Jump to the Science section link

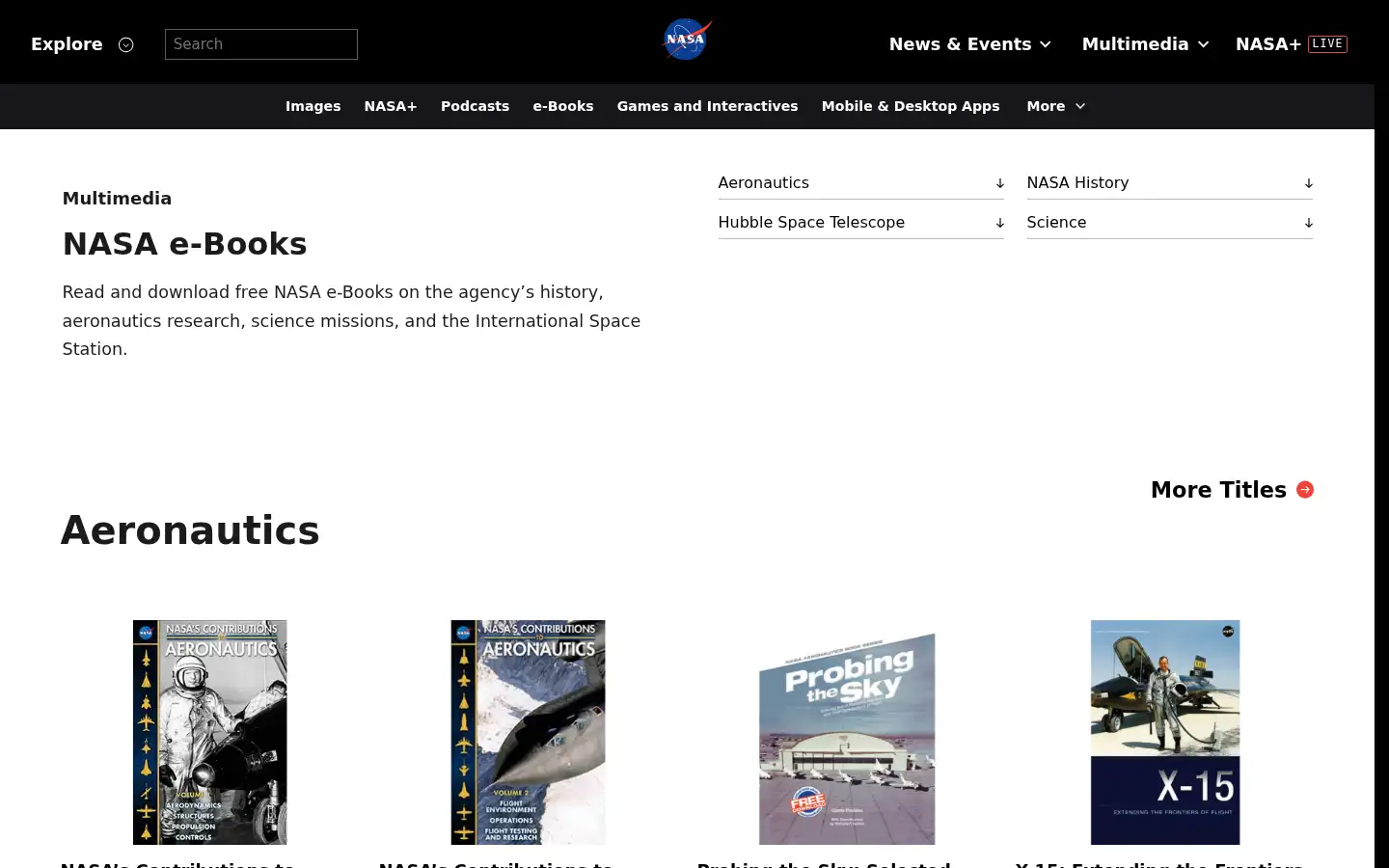click(x=1169, y=223)
